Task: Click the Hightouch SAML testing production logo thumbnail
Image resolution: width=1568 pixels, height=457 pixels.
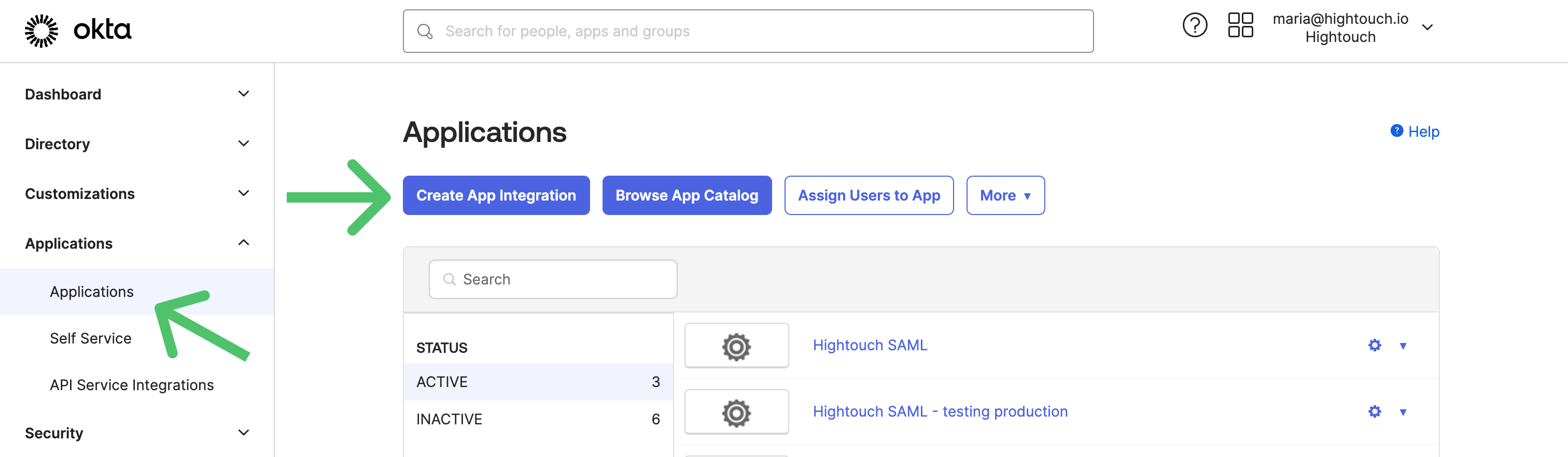Action: (736, 412)
